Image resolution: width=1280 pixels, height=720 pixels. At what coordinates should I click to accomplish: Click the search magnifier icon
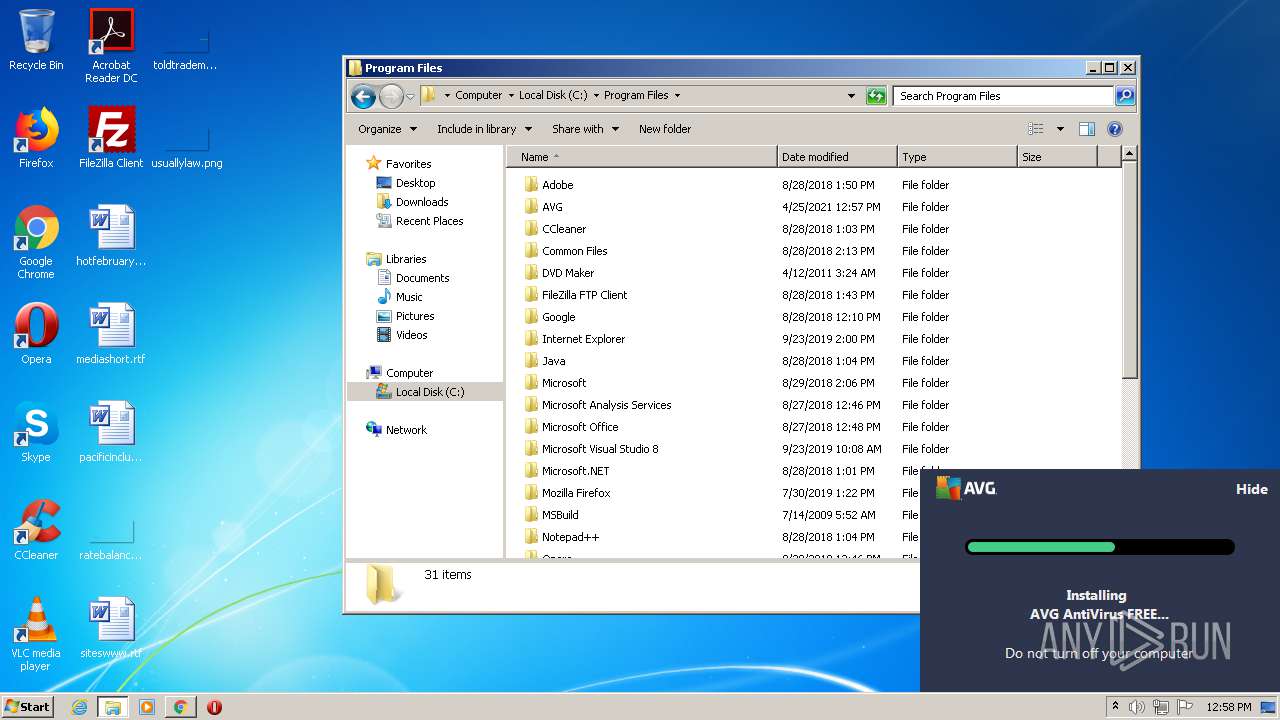click(x=1125, y=96)
